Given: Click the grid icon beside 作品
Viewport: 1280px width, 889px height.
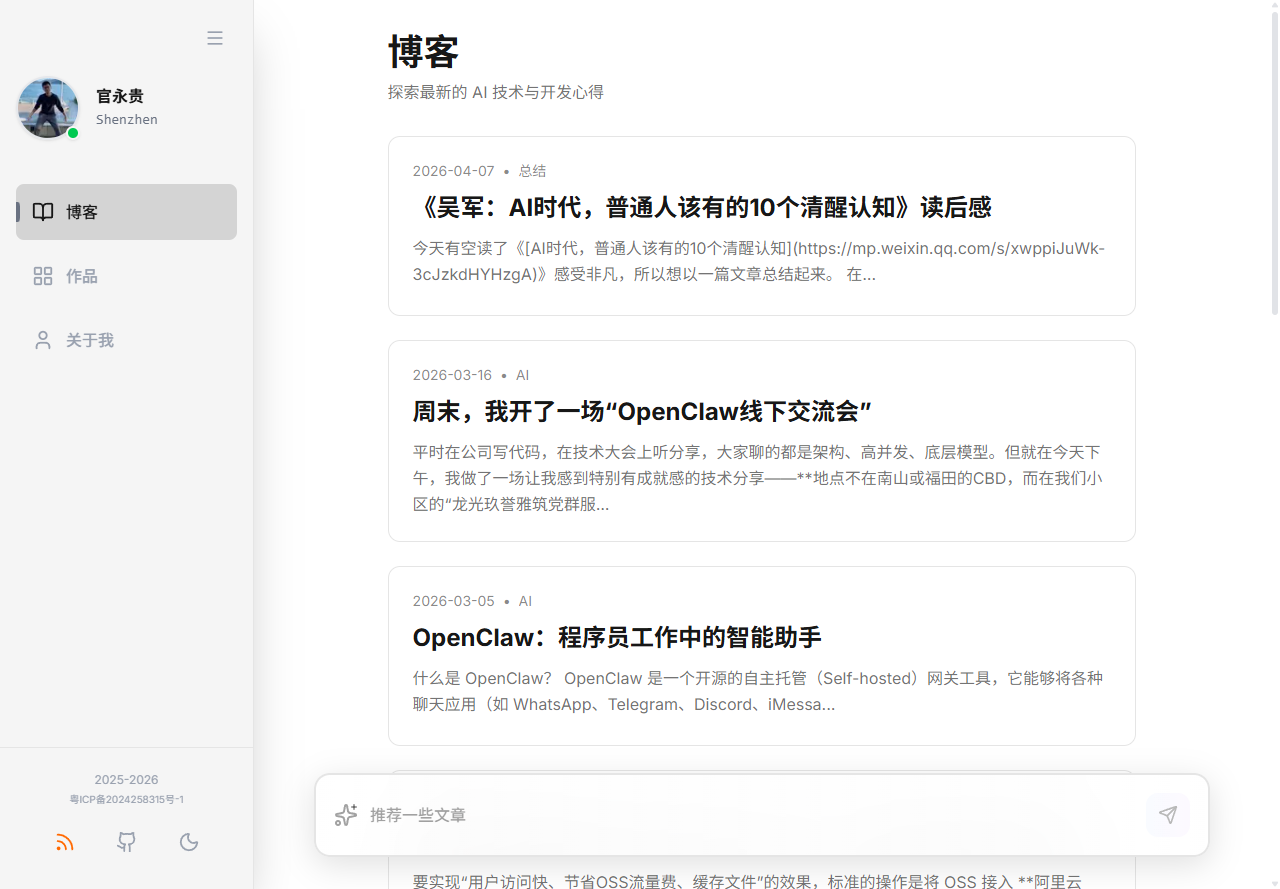Looking at the screenshot, I should pyautogui.click(x=43, y=276).
